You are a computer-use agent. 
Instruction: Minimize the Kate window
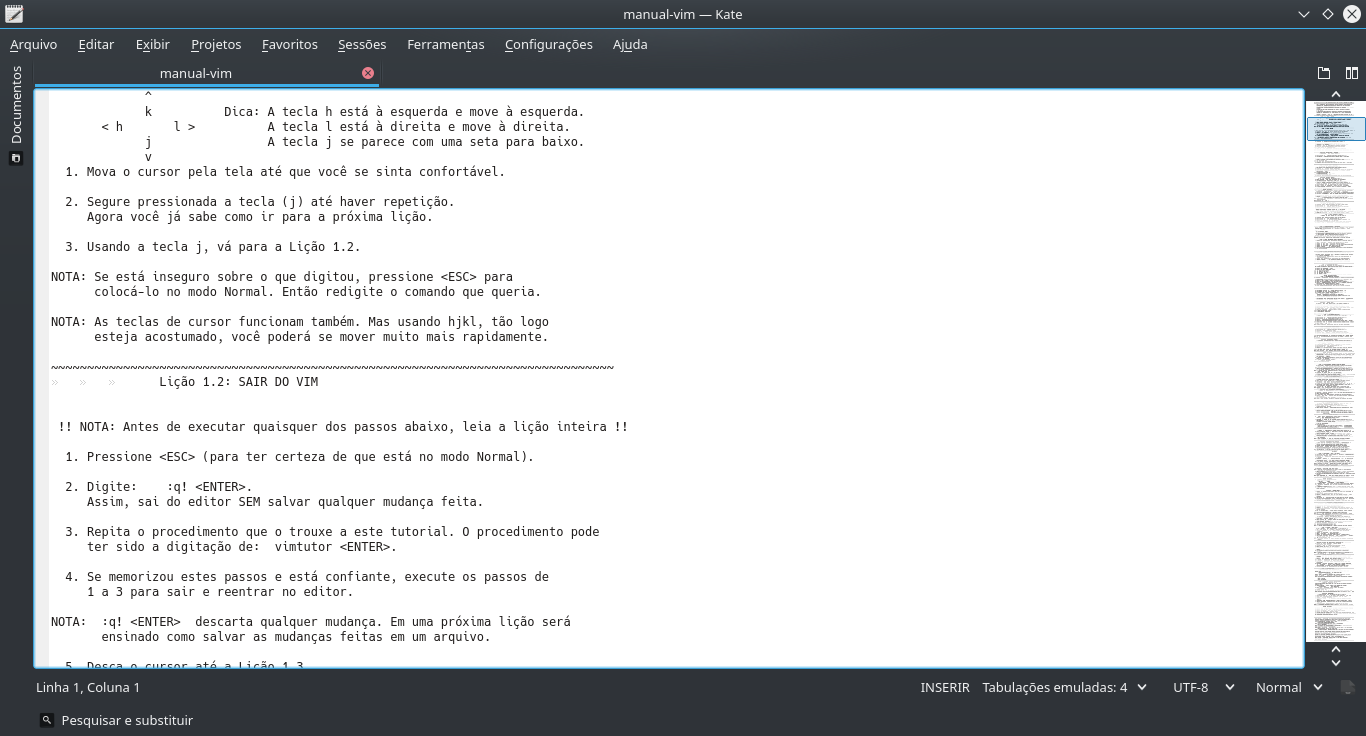[1304, 14]
